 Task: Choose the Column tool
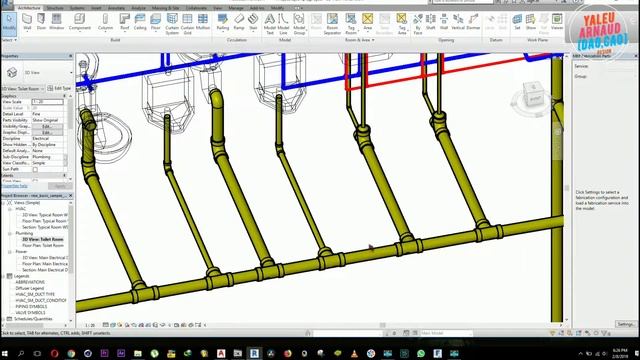tap(105, 22)
